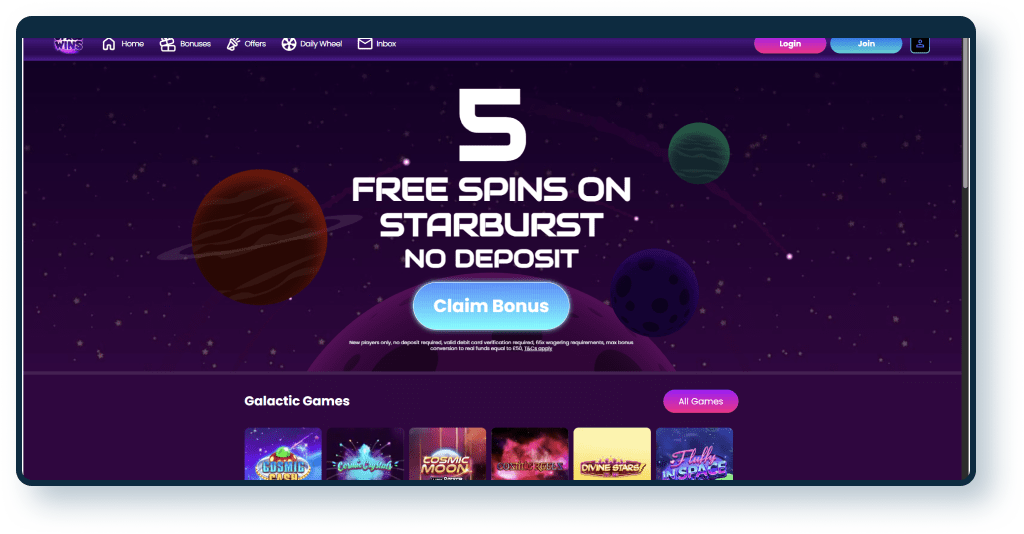Open the T&Cs apply link
Image resolution: width=1024 pixels, height=534 pixels.
[x=538, y=349]
